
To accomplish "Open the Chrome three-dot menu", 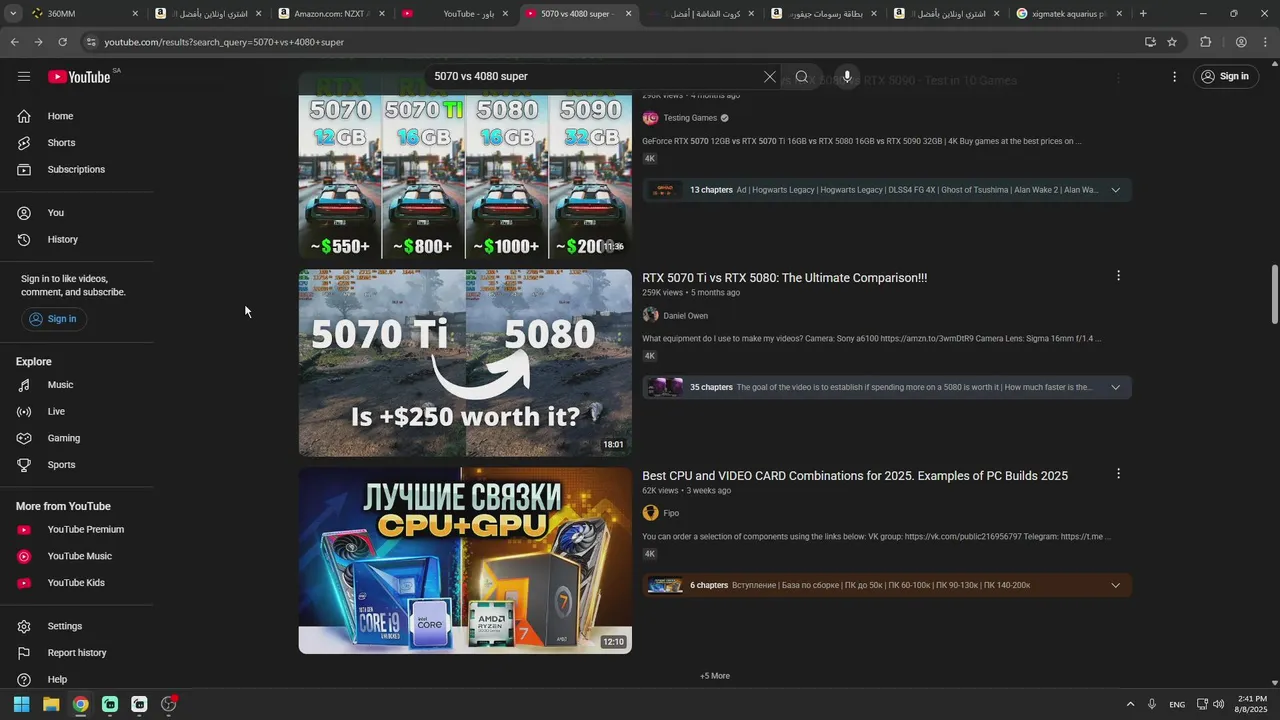I will [1265, 42].
